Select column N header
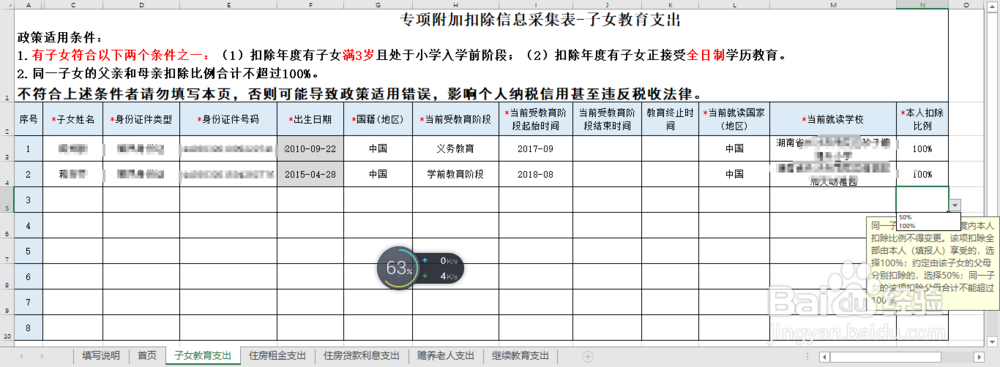 pos(922,4)
